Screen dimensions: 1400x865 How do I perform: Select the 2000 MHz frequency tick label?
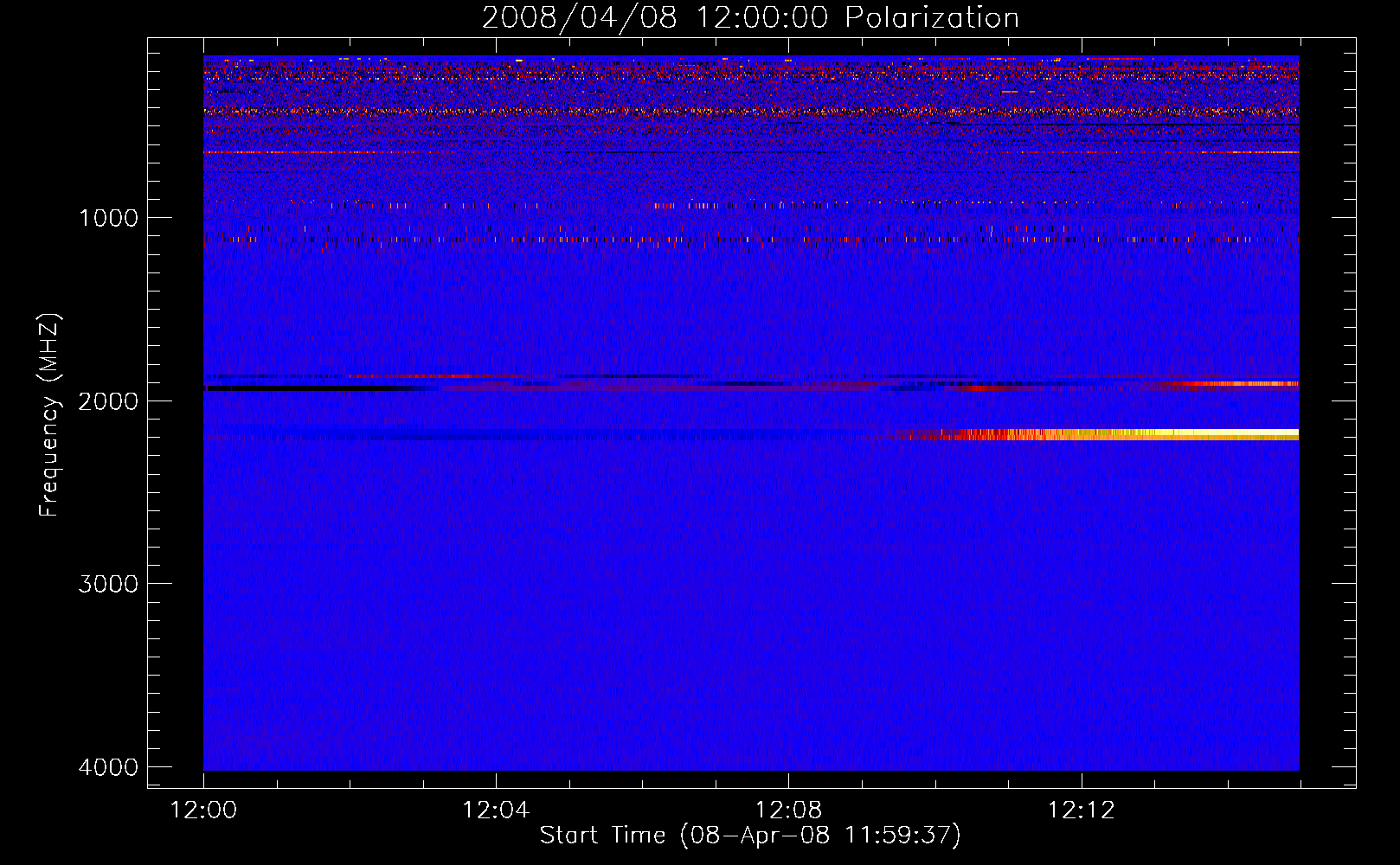(108, 401)
